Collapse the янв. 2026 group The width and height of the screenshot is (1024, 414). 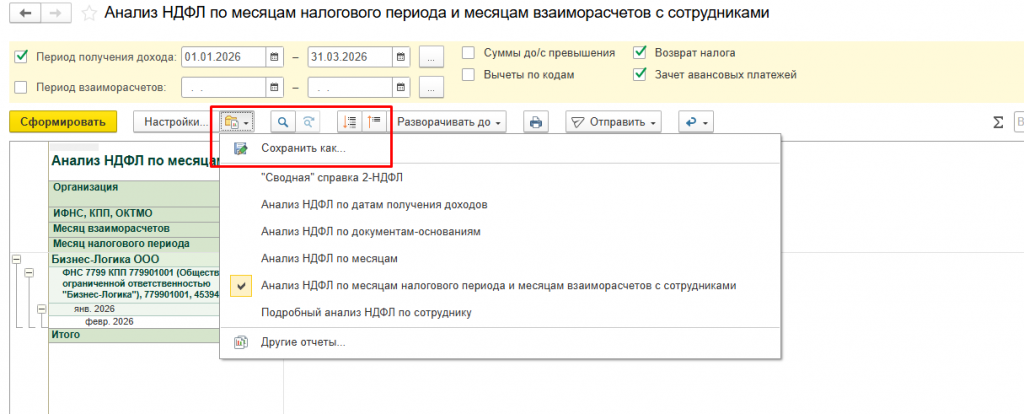point(41,308)
